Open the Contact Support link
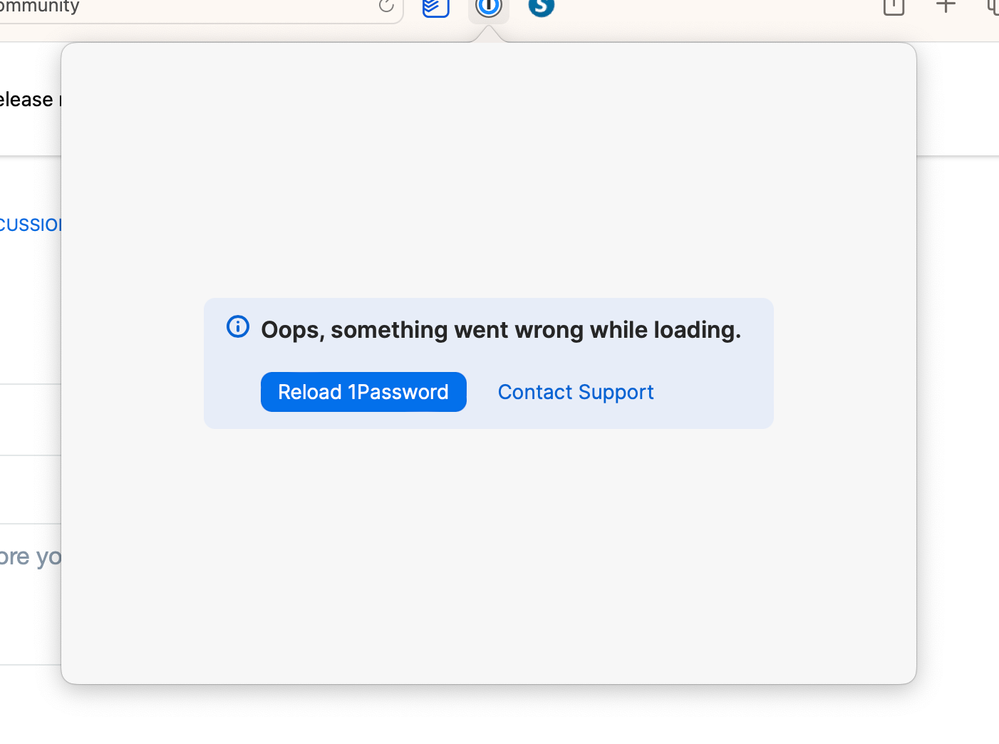 [x=575, y=392]
